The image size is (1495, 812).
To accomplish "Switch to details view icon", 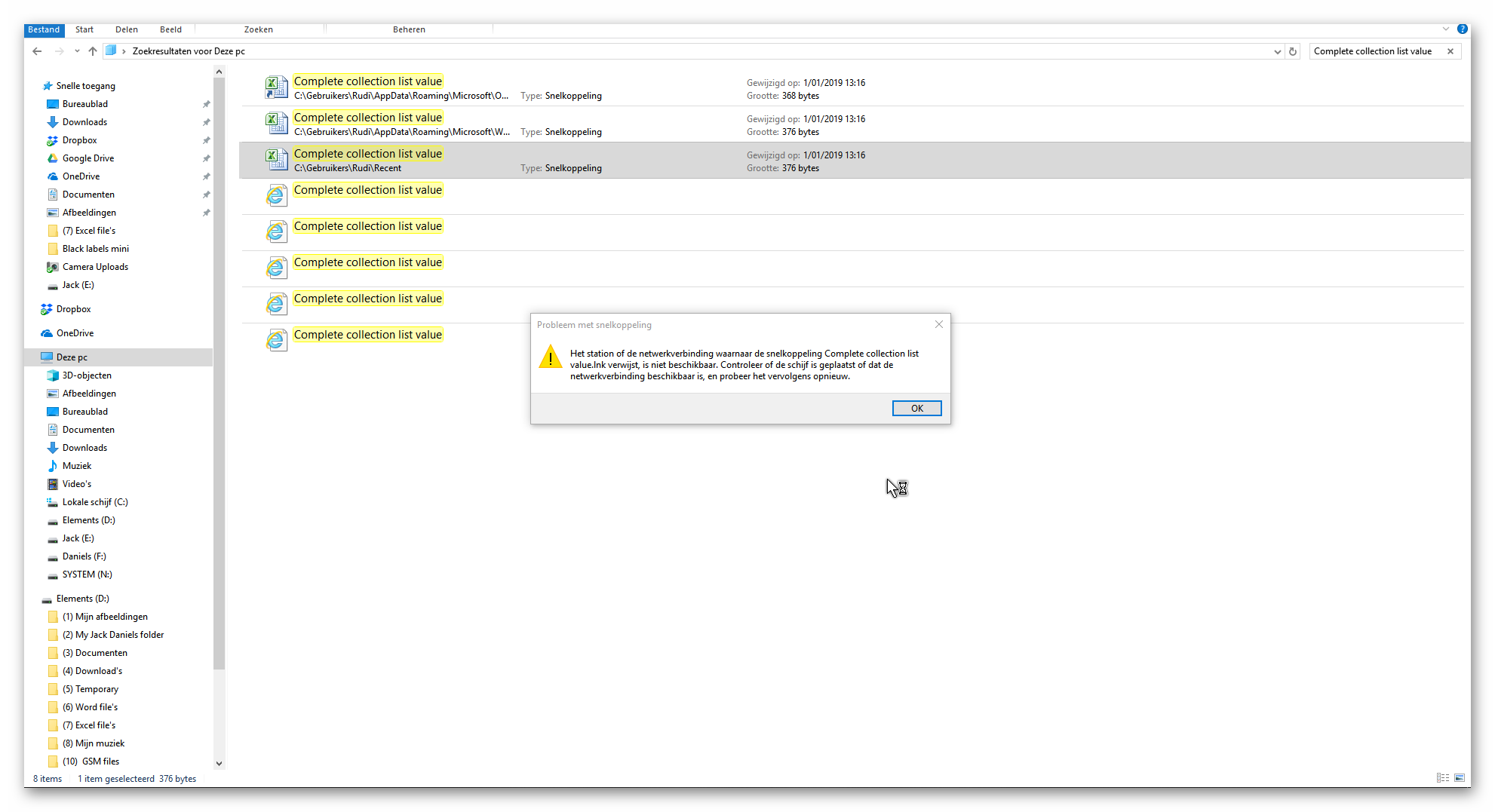I will click(x=1442, y=778).
